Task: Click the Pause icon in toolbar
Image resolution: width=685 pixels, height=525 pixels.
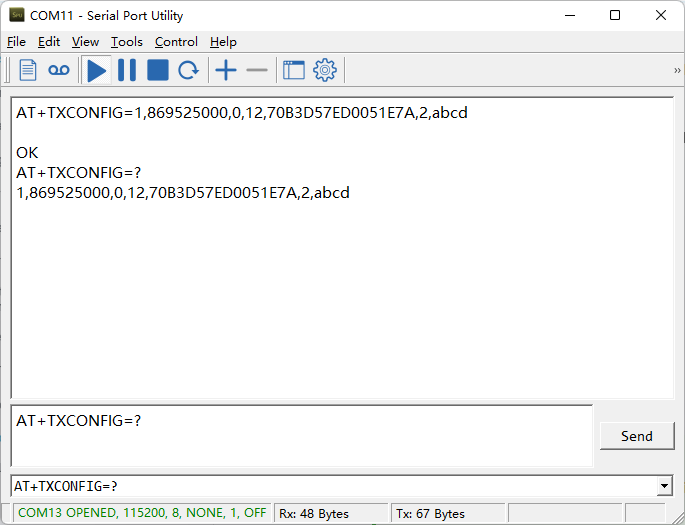Action: point(127,70)
